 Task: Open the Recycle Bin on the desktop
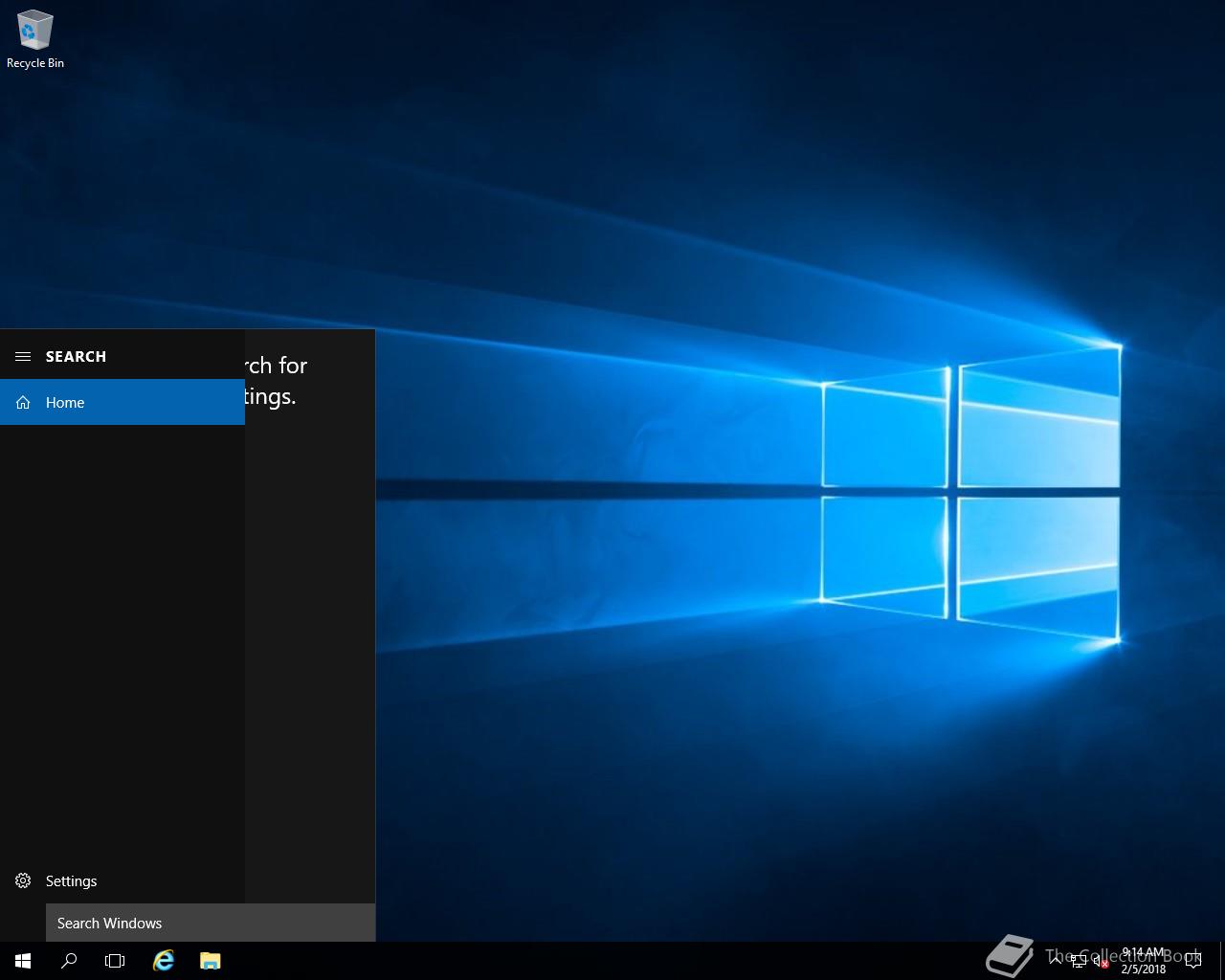pos(34,29)
